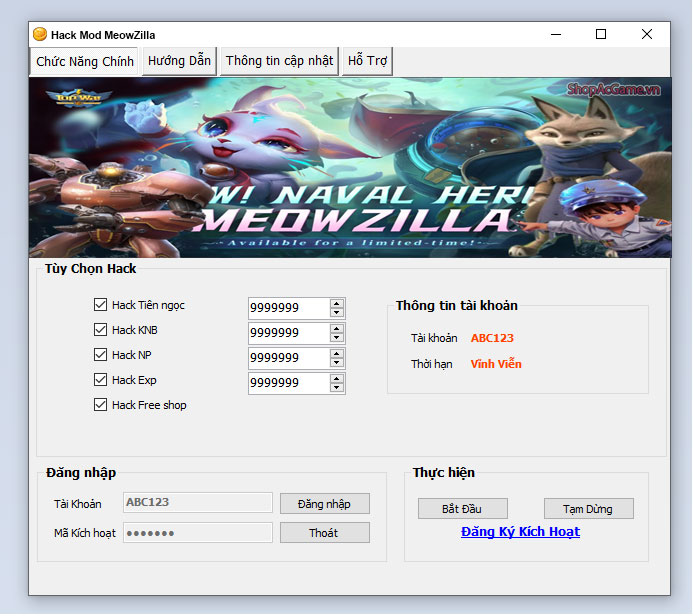Click the Thời hạn label

tap(431, 365)
